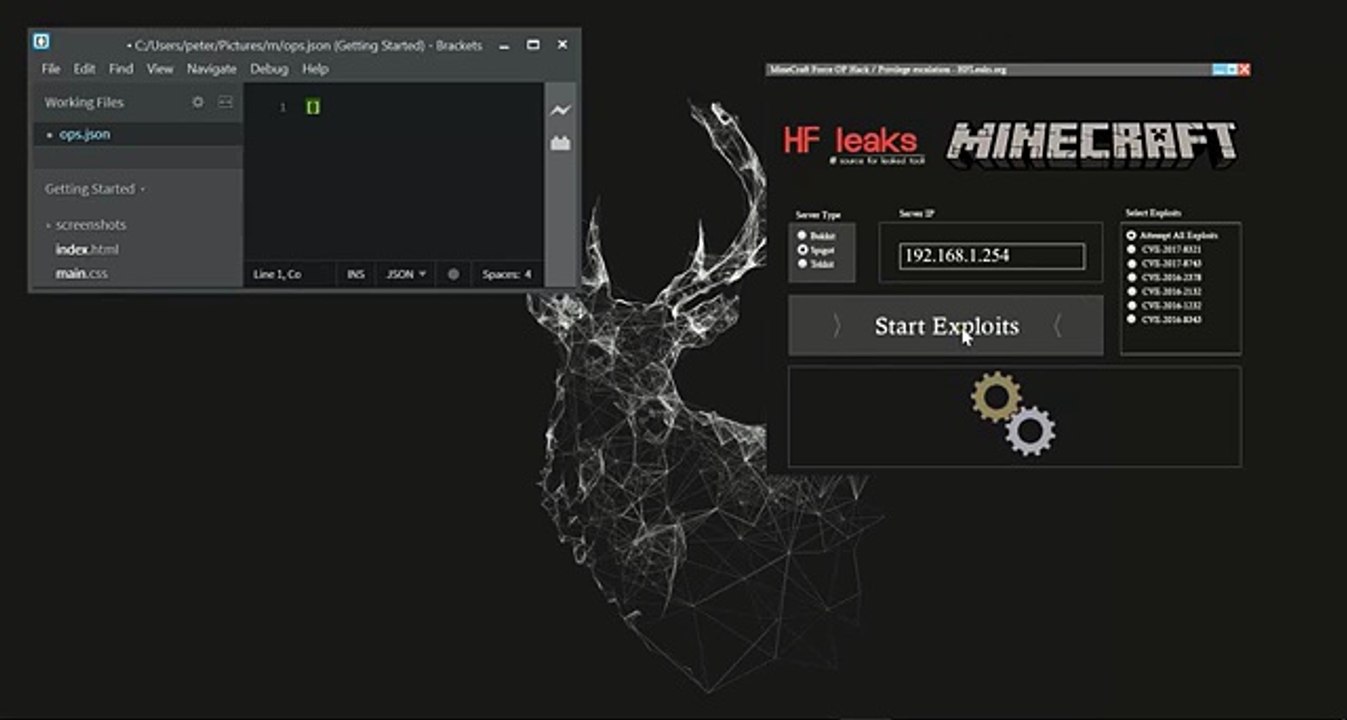The image size is (1347, 720).
Task: Click the spinning gears progress indicator
Action: [x=1013, y=413]
